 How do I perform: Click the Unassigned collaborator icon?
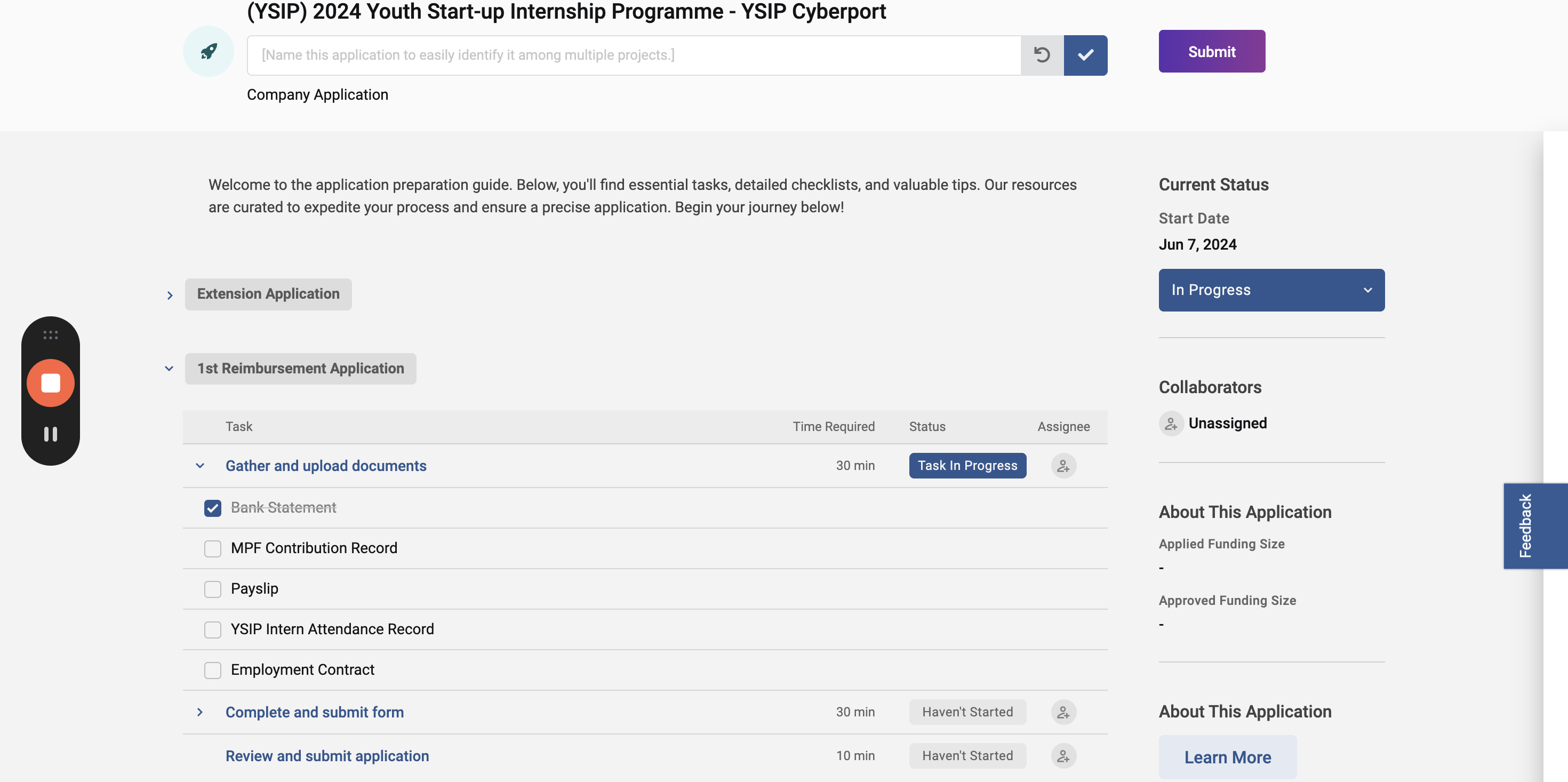click(x=1171, y=424)
